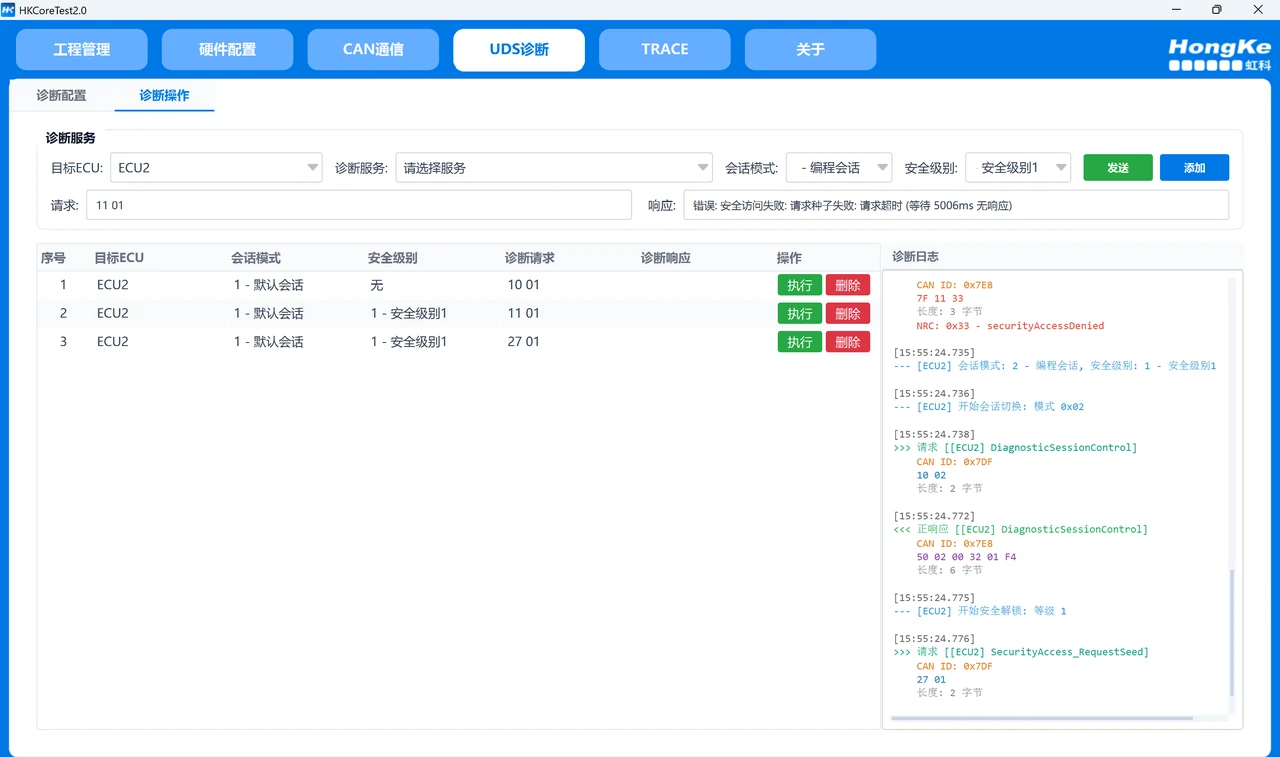Go to the TRACE tab
Viewport: 1280px width, 757px height.
(664, 49)
